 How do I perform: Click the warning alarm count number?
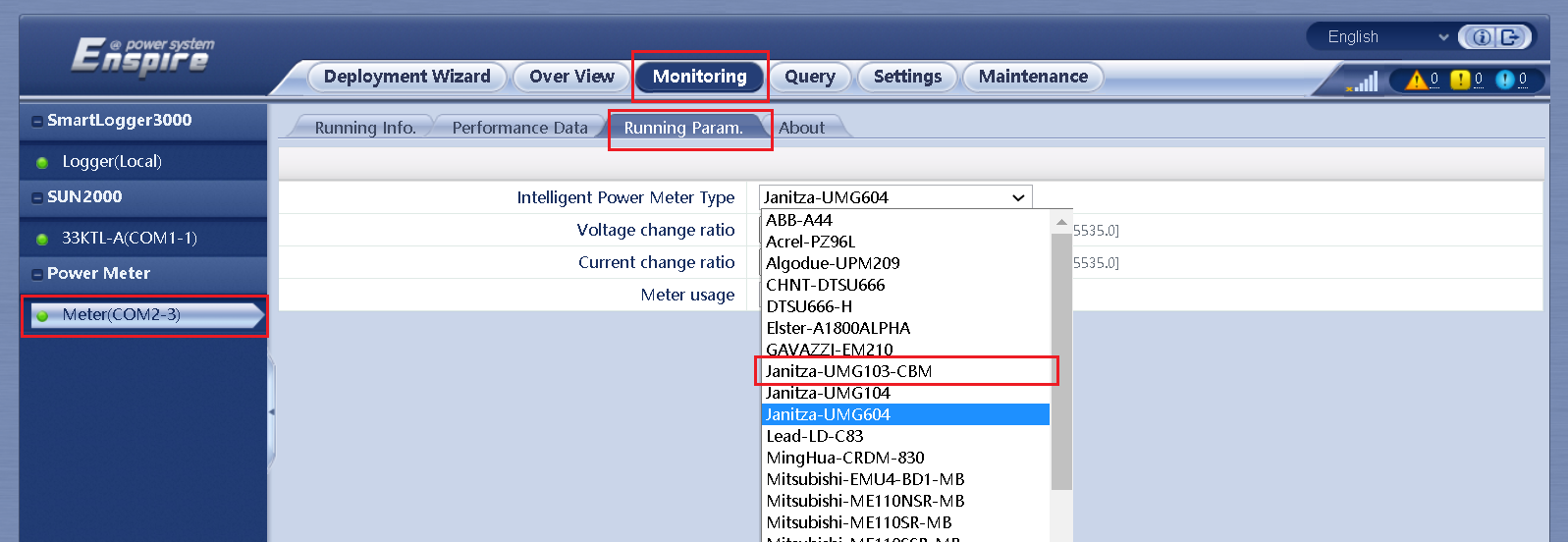tap(1523, 80)
